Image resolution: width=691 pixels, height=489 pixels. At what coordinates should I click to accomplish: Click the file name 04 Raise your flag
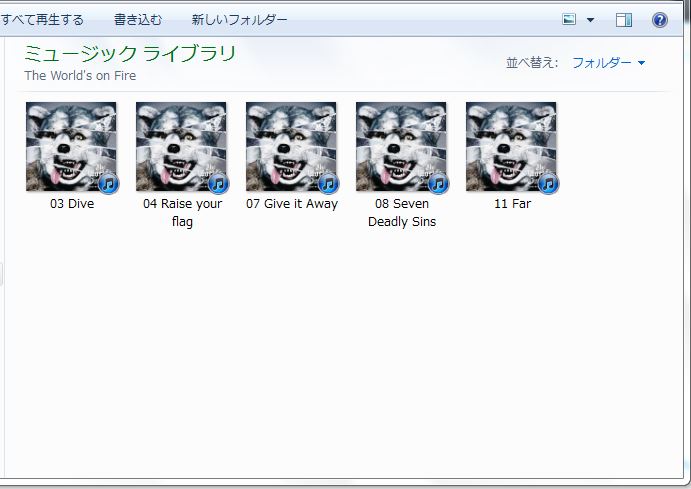pos(182,212)
